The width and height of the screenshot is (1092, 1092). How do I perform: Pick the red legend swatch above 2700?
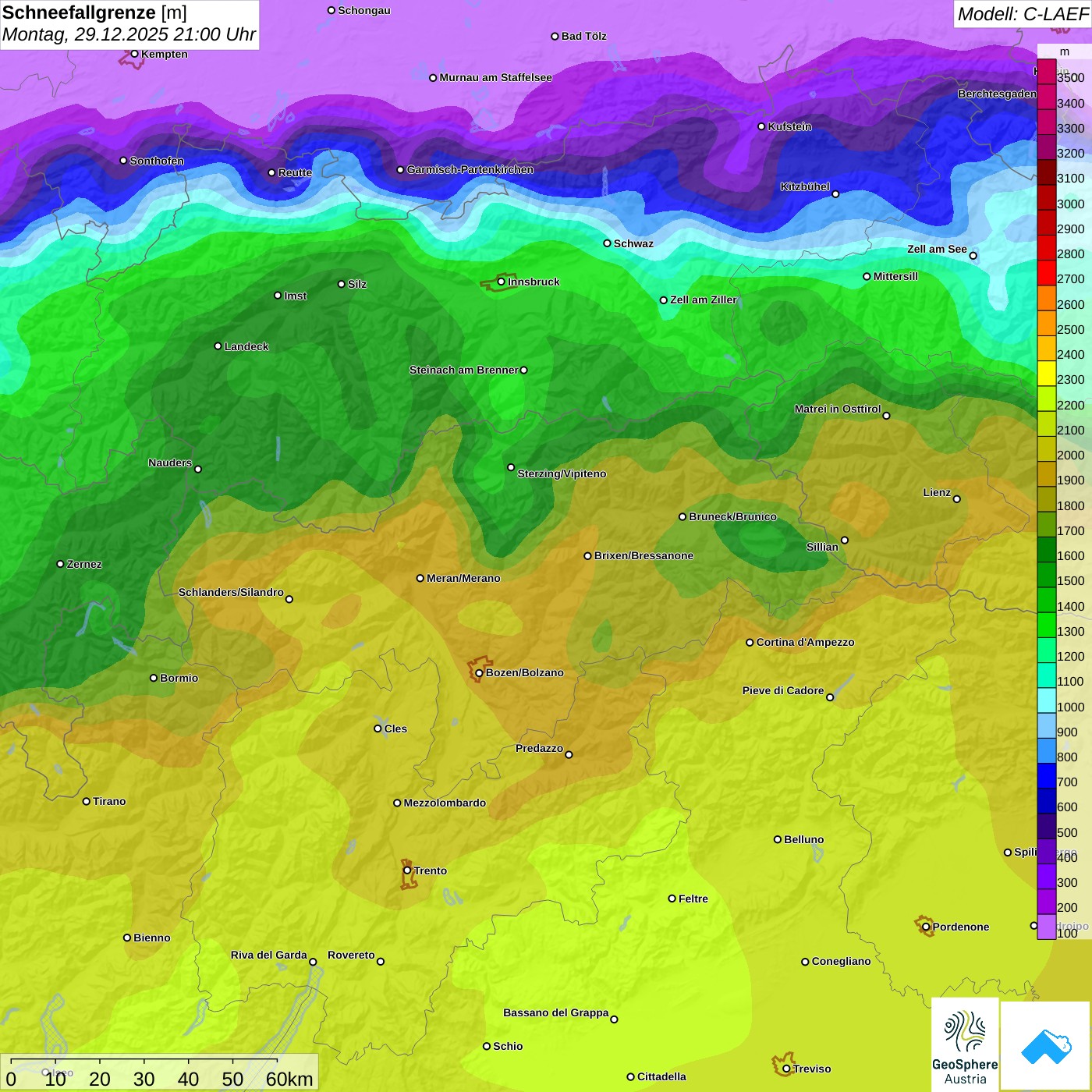coord(1046,272)
